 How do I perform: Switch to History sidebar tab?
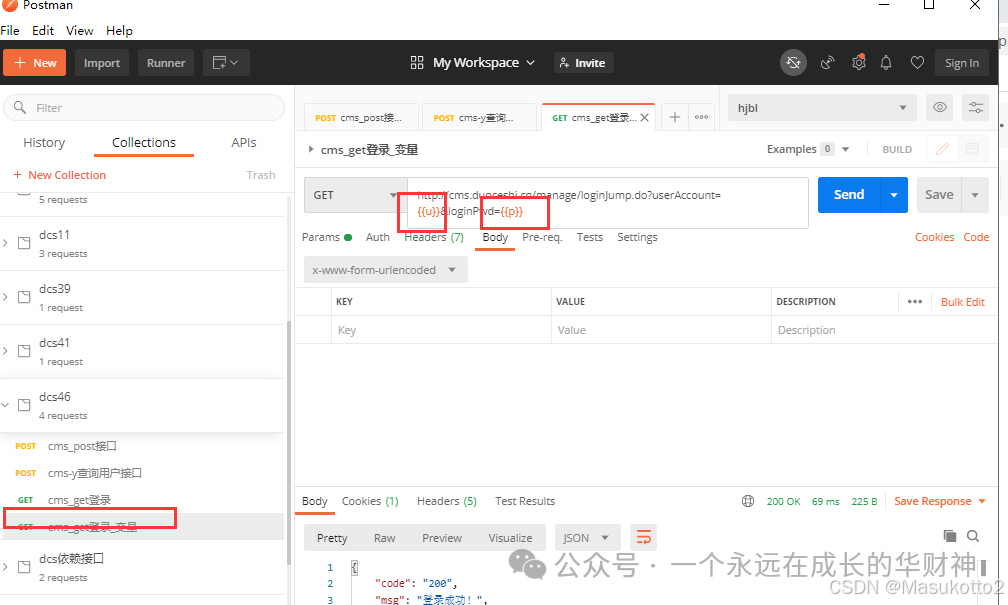tap(44, 143)
